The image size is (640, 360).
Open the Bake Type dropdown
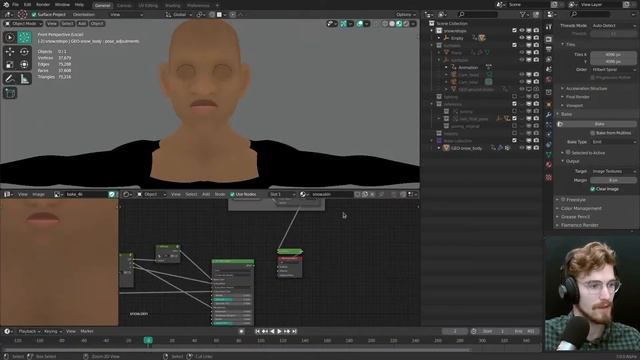point(613,142)
